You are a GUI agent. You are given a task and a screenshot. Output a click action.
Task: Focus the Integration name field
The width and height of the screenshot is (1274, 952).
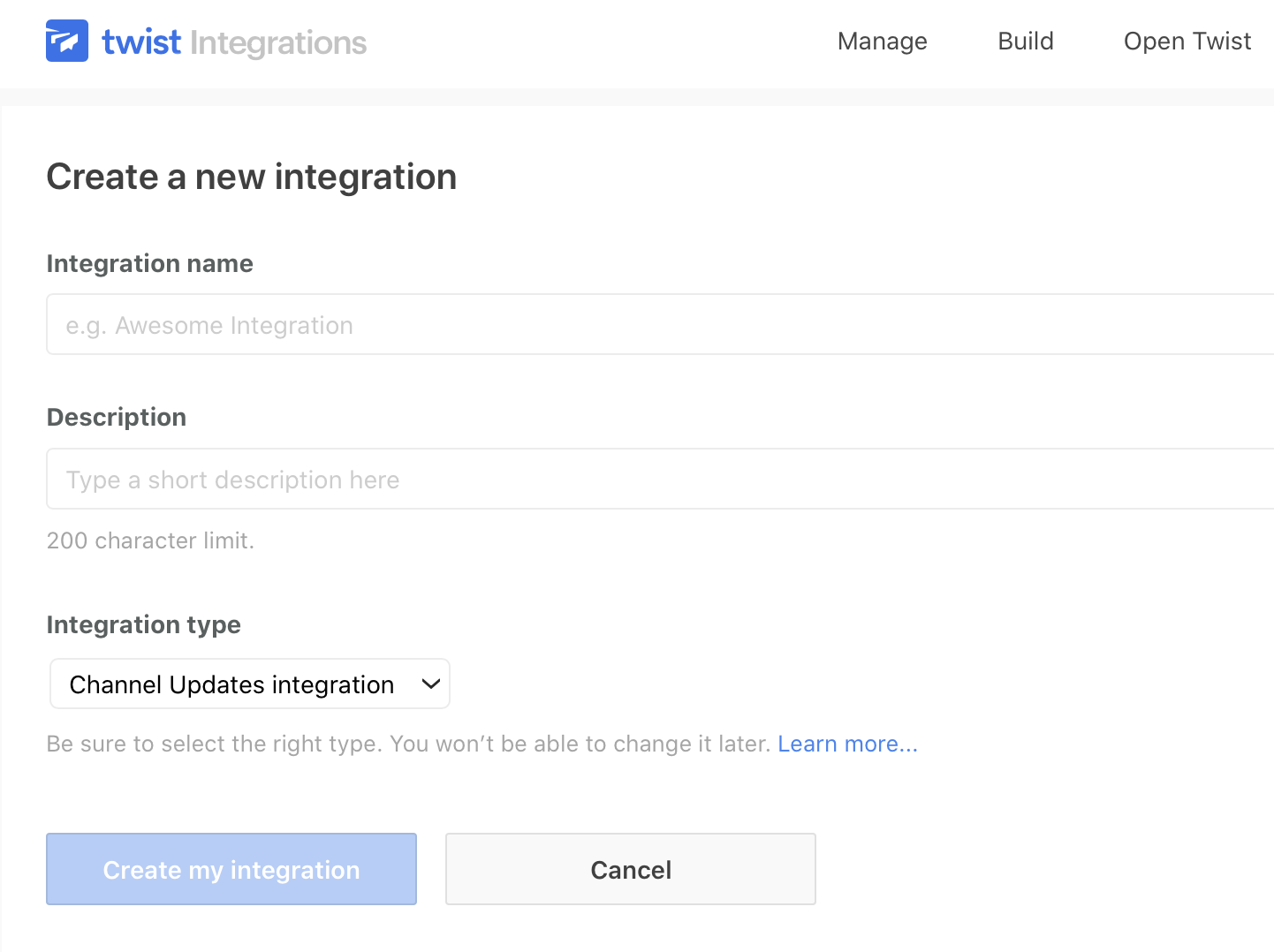point(660,324)
